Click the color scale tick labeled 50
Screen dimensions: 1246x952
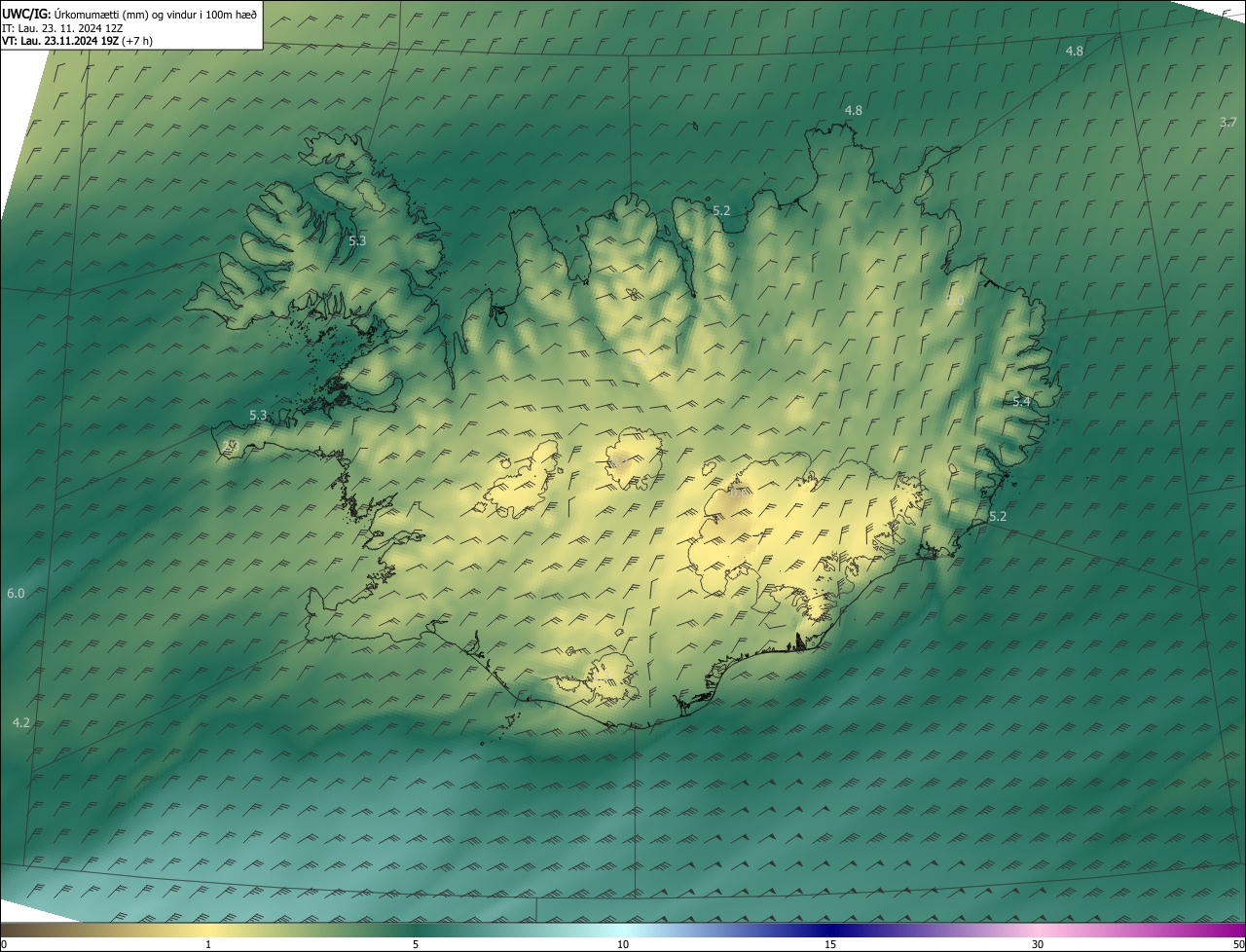(x=1238, y=944)
